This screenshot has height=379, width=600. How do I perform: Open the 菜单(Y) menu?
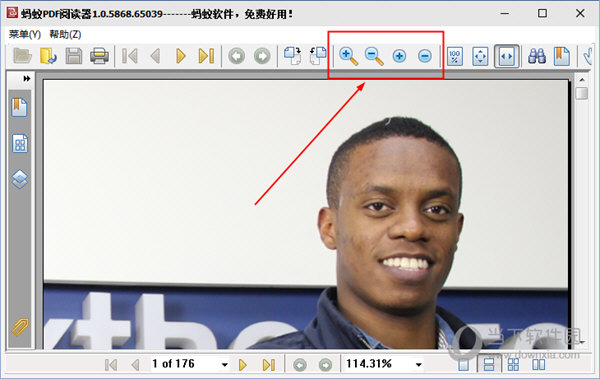pyautogui.click(x=25, y=34)
